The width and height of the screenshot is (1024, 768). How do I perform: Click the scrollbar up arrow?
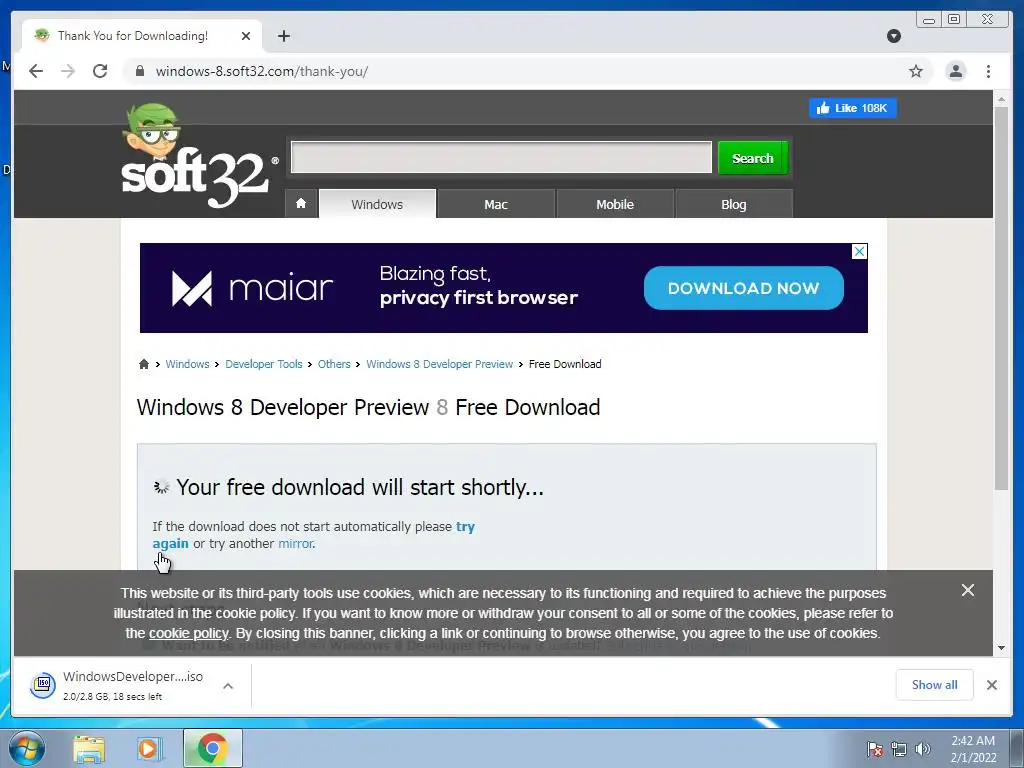(1001, 99)
